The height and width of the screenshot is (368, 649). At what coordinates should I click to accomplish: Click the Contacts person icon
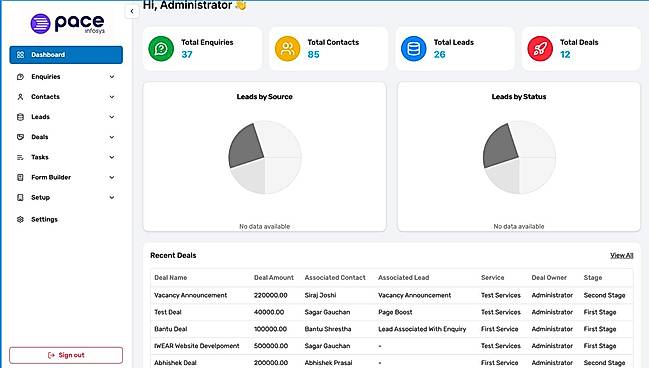point(20,97)
